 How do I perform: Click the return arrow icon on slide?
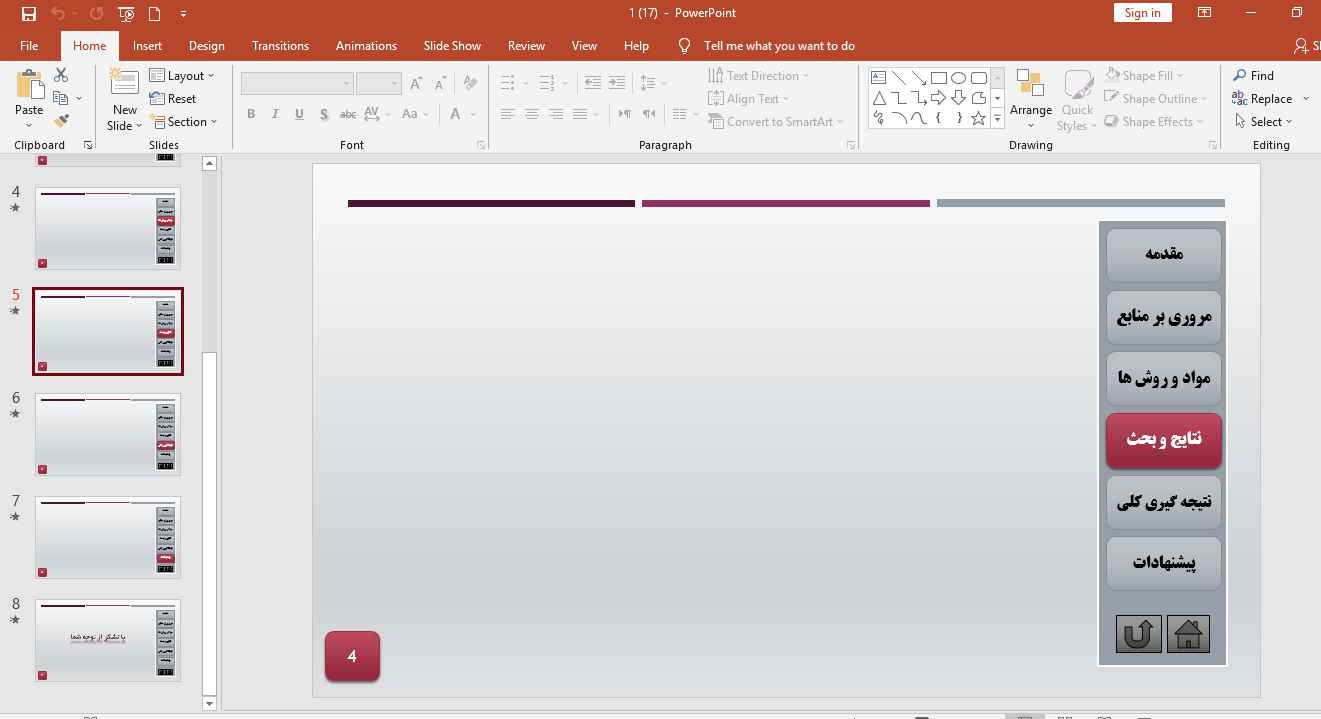click(1138, 634)
